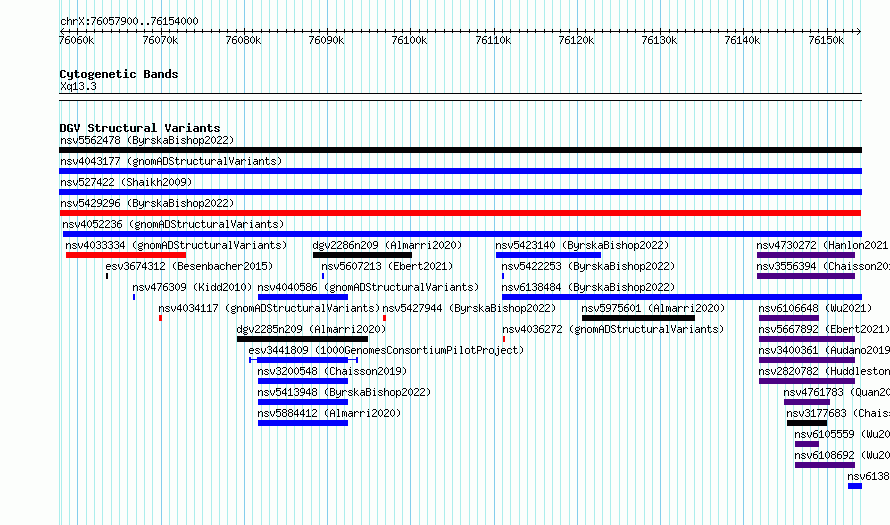The height and width of the screenshot is (525, 890).
Task: Open the nsv6108692 (Wu) label
Action: coord(842,455)
